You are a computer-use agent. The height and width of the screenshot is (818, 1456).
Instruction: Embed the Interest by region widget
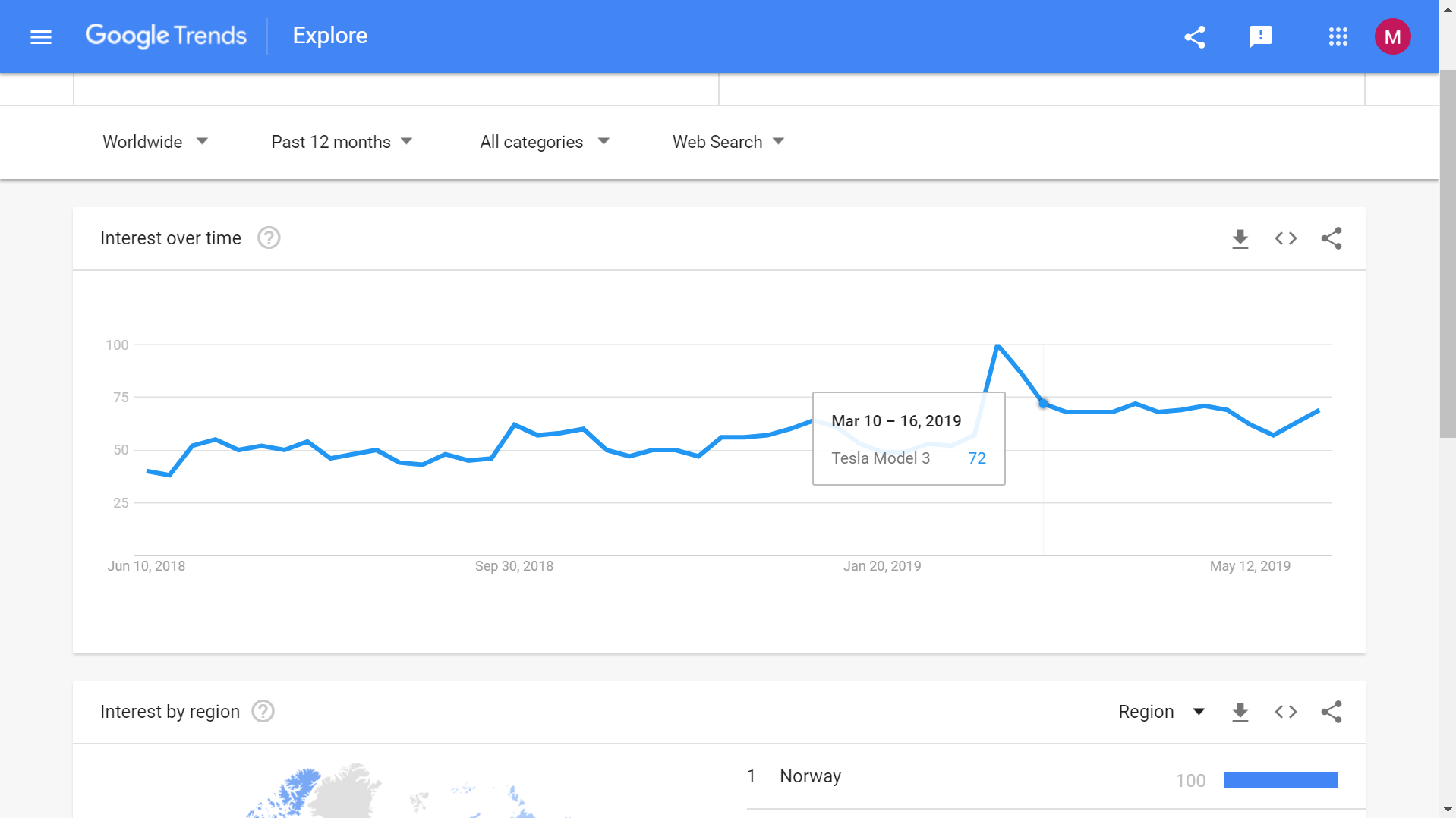coord(1286,712)
